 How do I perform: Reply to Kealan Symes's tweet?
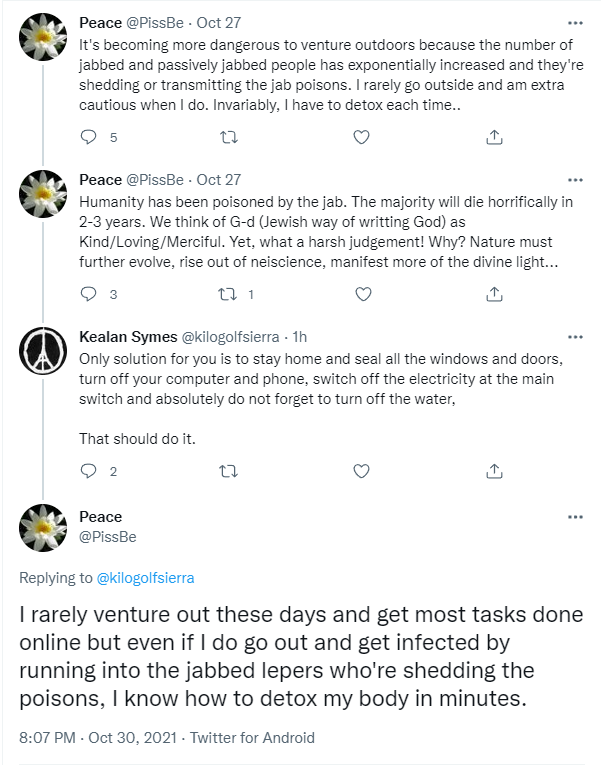(88, 471)
